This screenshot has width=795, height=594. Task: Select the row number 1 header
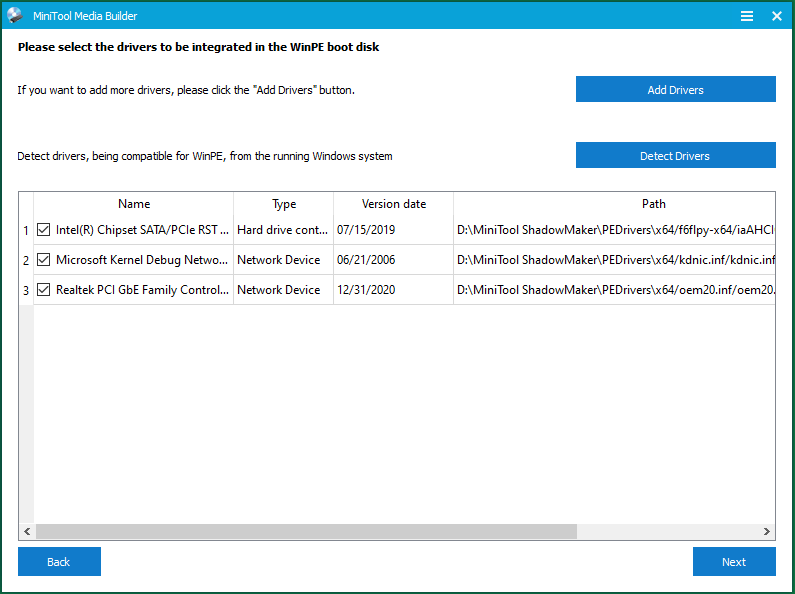pos(26,230)
